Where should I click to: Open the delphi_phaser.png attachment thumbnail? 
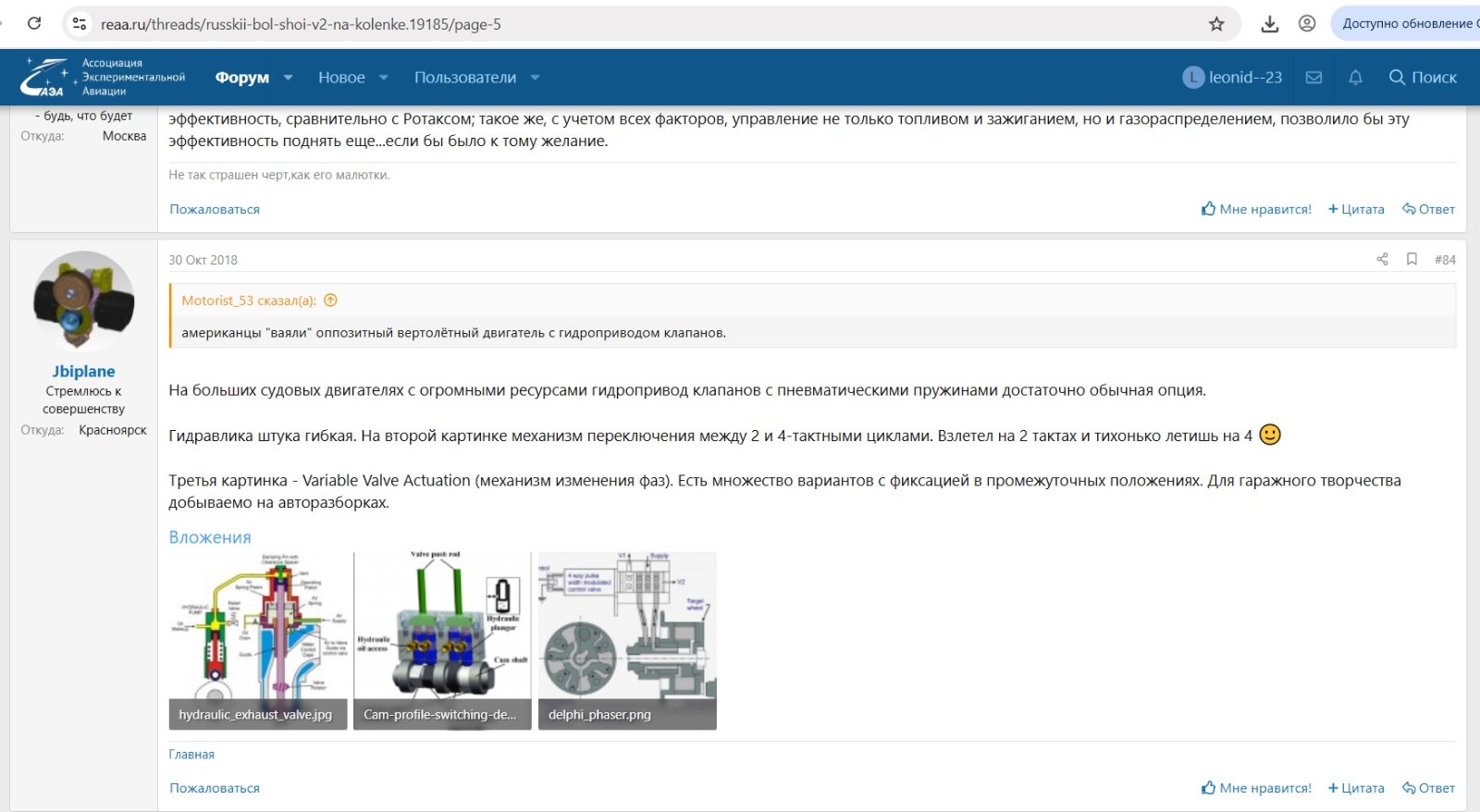627,640
